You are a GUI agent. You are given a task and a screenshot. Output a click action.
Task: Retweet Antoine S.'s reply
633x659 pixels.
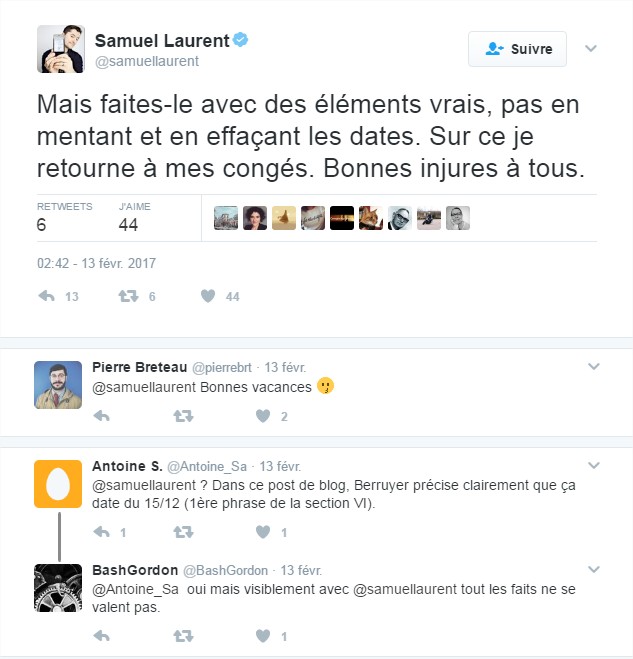point(183,532)
